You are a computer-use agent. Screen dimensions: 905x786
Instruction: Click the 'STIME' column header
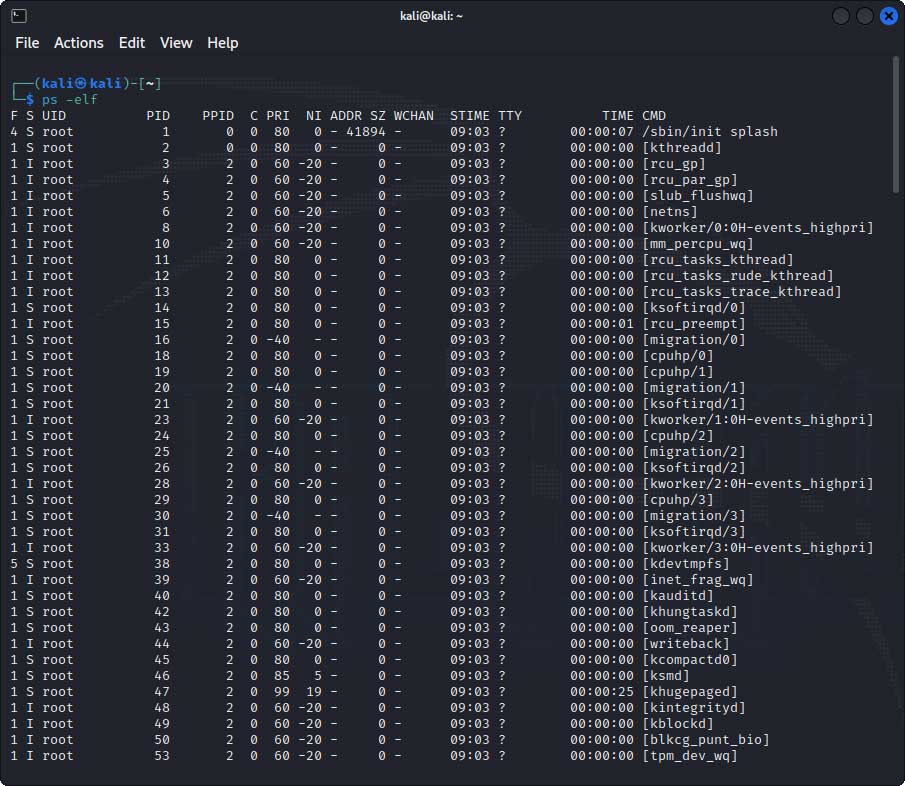(470, 116)
